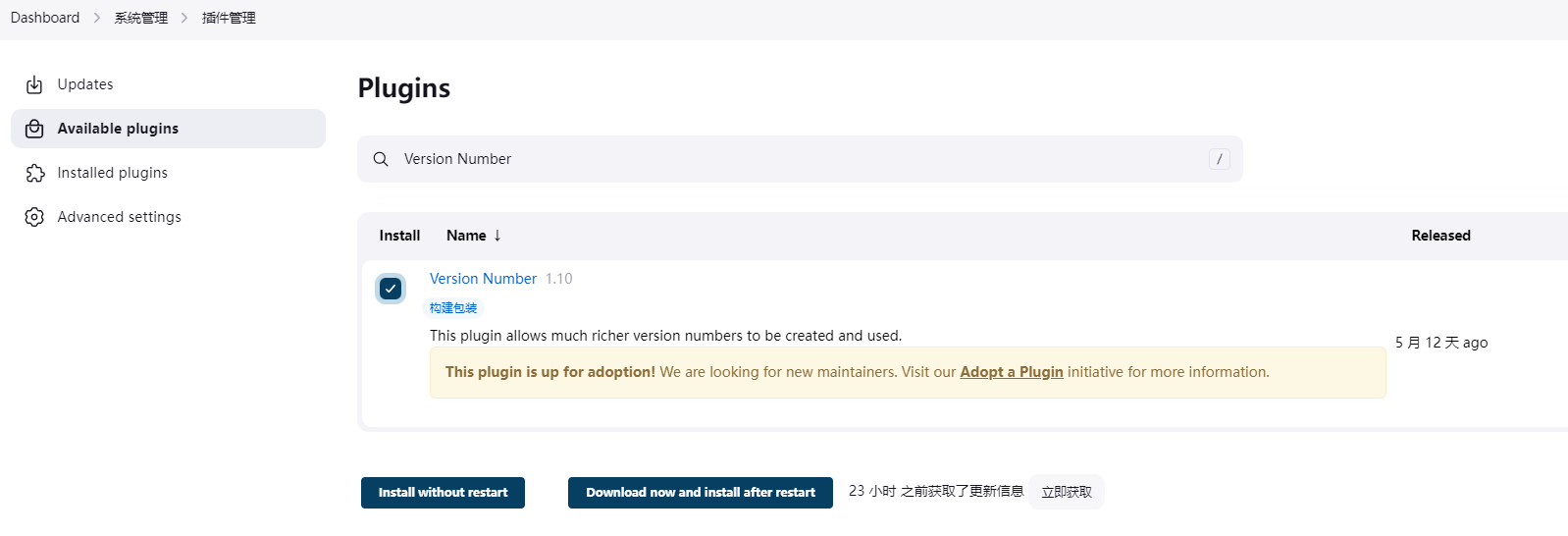Viewport: 1568px width, 536px height.
Task: Click the Installed plugins puzzle piece icon
Action: (x=34, y=173)
